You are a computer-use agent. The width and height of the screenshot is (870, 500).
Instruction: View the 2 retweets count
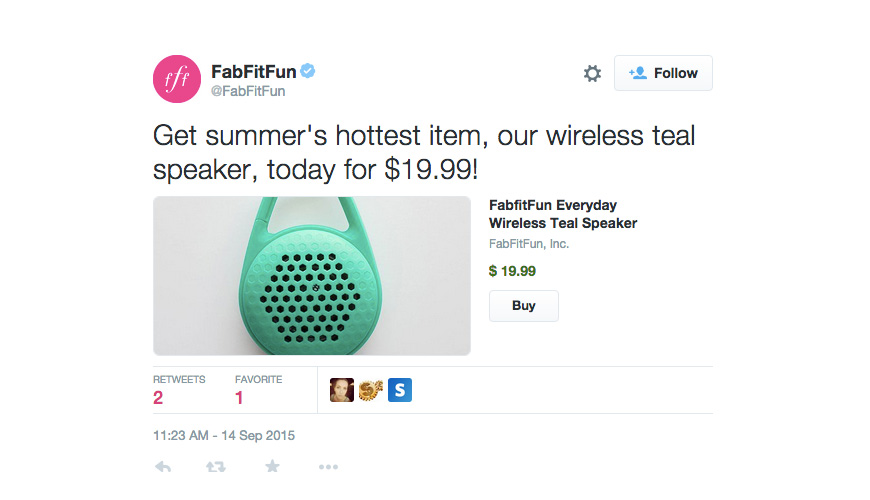(158, 397)
